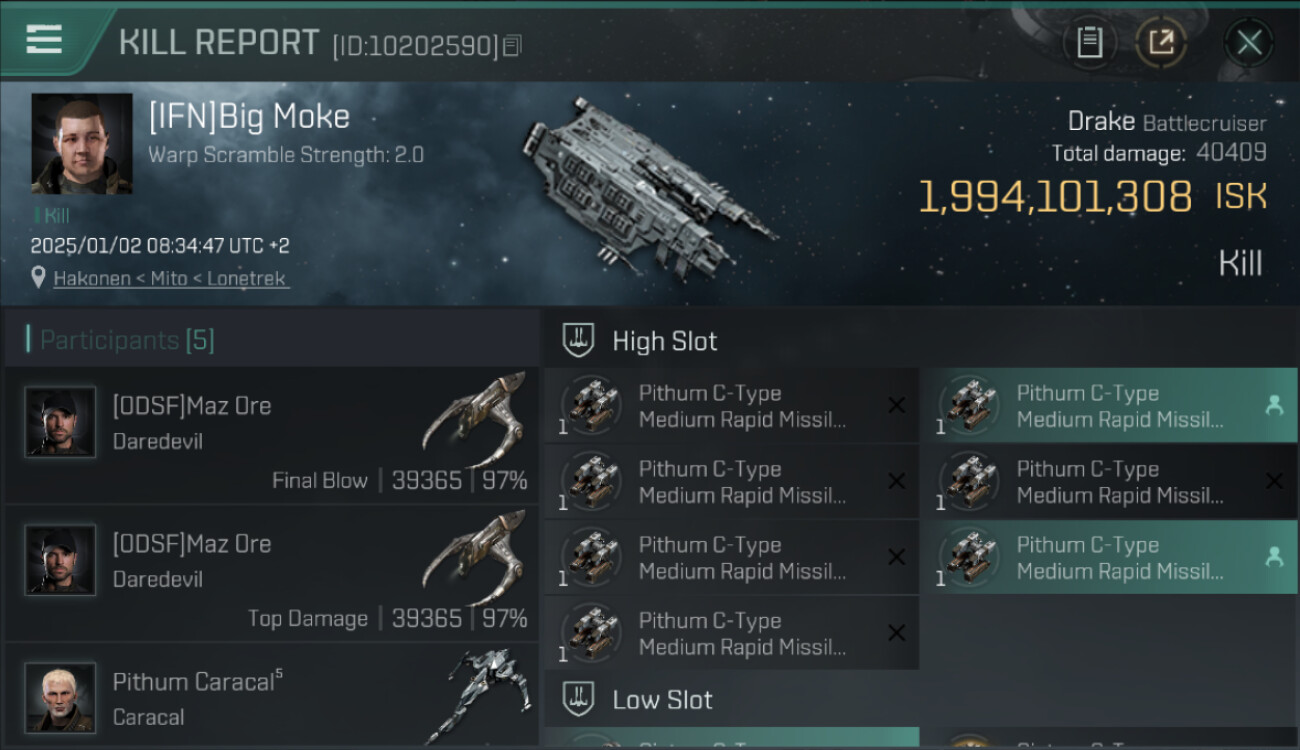Open the Pithum Caracal participant portrait
The image size is (1300, 750).
60,696
